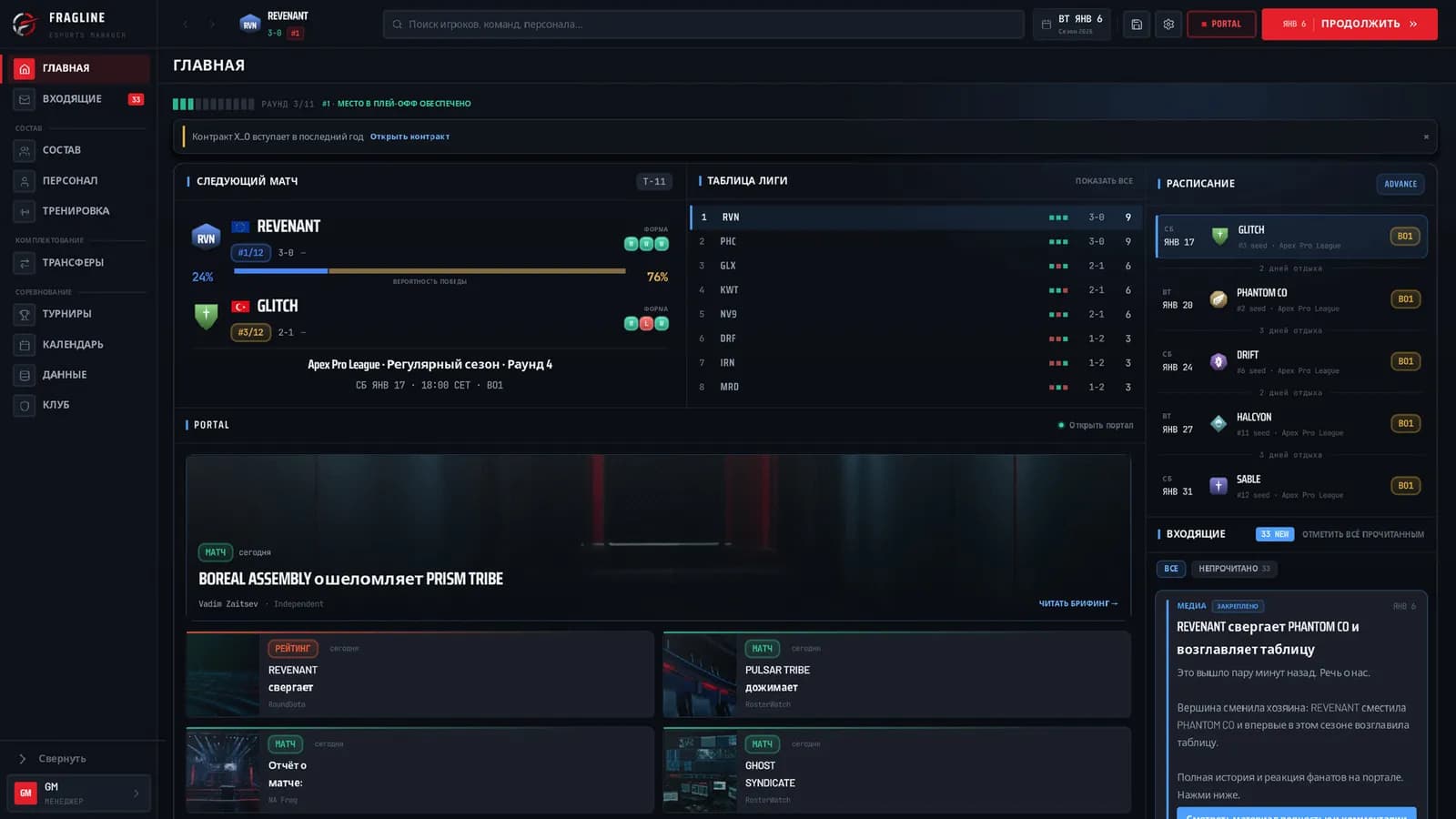The width and height of the screenshot is (1456, 819).
Task: Select GLX row in league table
Action: [915, 266]
